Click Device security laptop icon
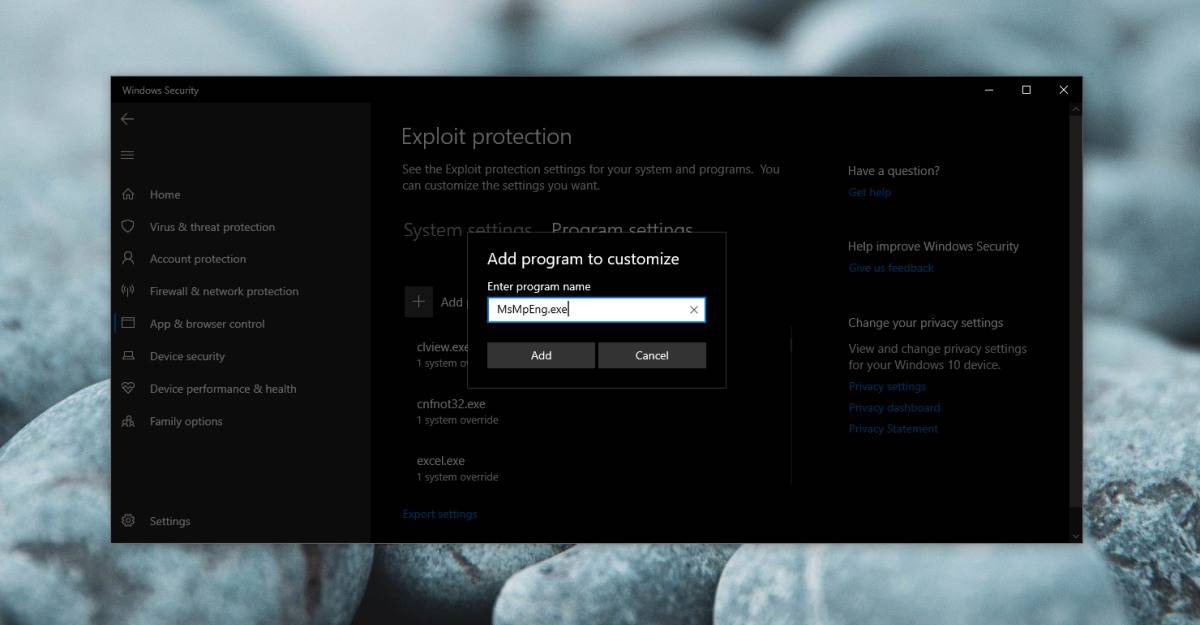 pos(128,356)
